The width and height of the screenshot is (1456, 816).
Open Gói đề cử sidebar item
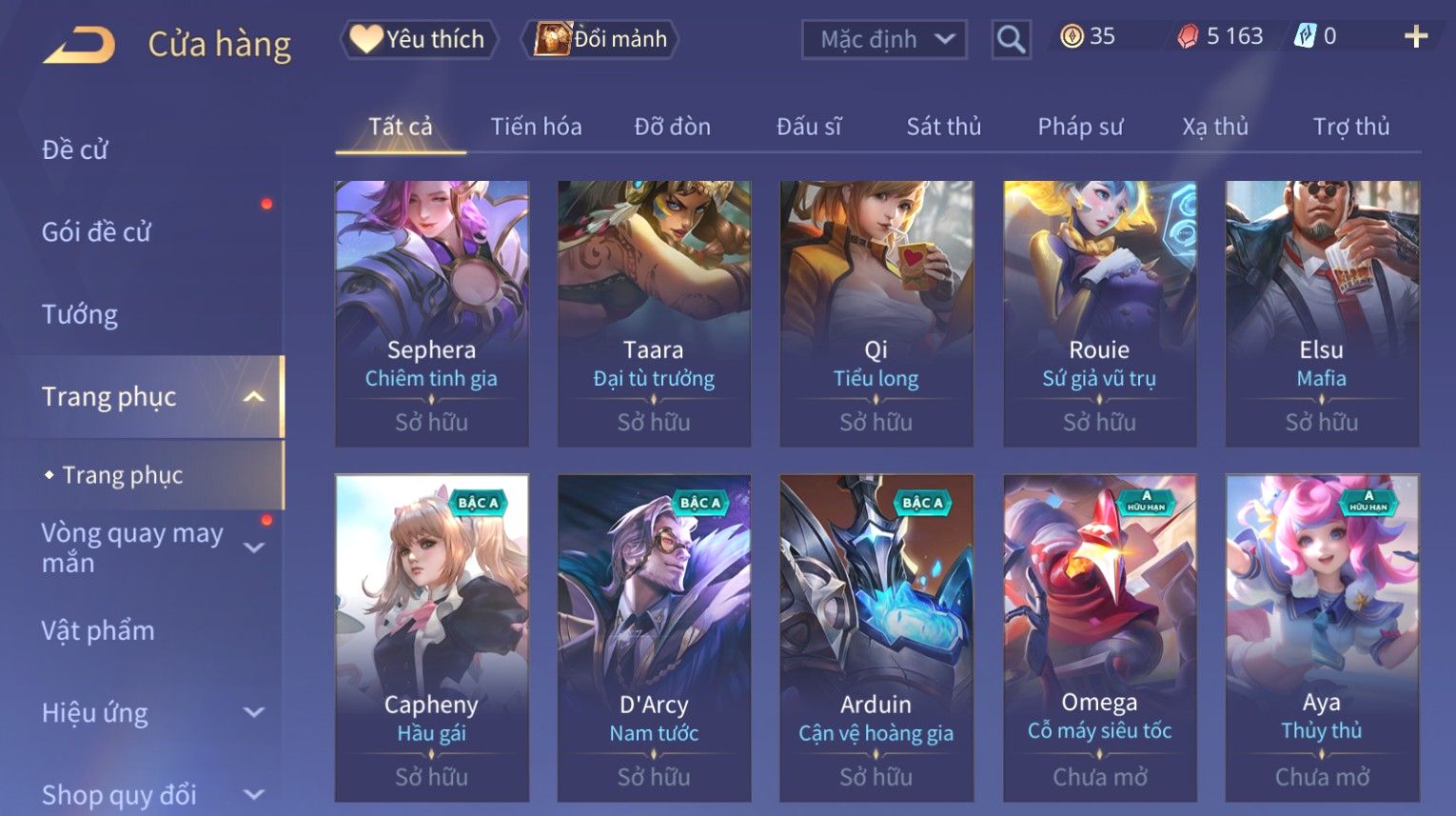point(96,231)
